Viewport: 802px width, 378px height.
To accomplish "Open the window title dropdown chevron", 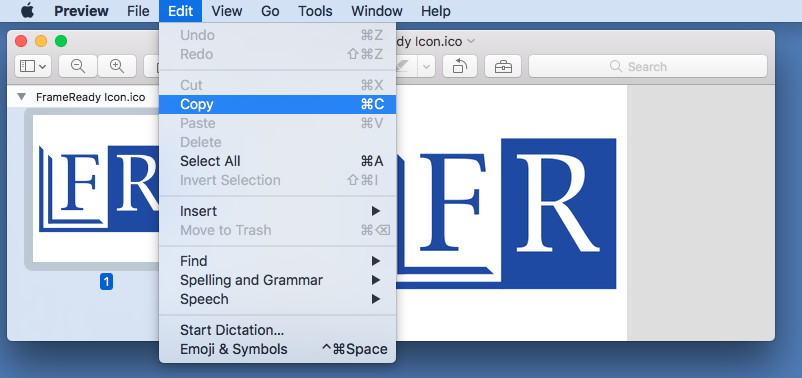I will [x=471, y=41].
